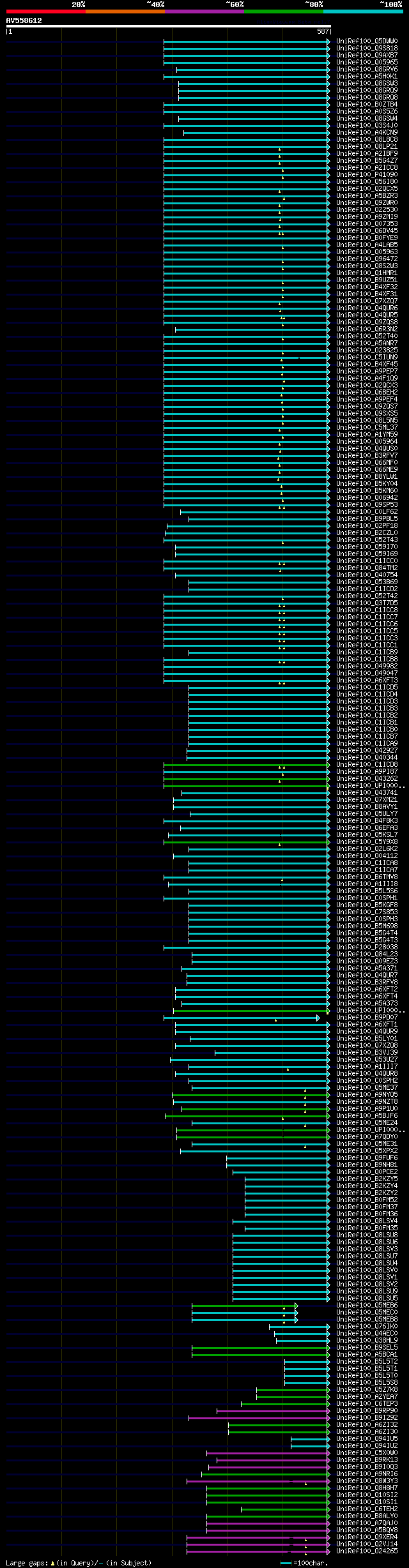Click the red segment of the identity legend
Screen dimensions: 409x1568
(45, 11)
